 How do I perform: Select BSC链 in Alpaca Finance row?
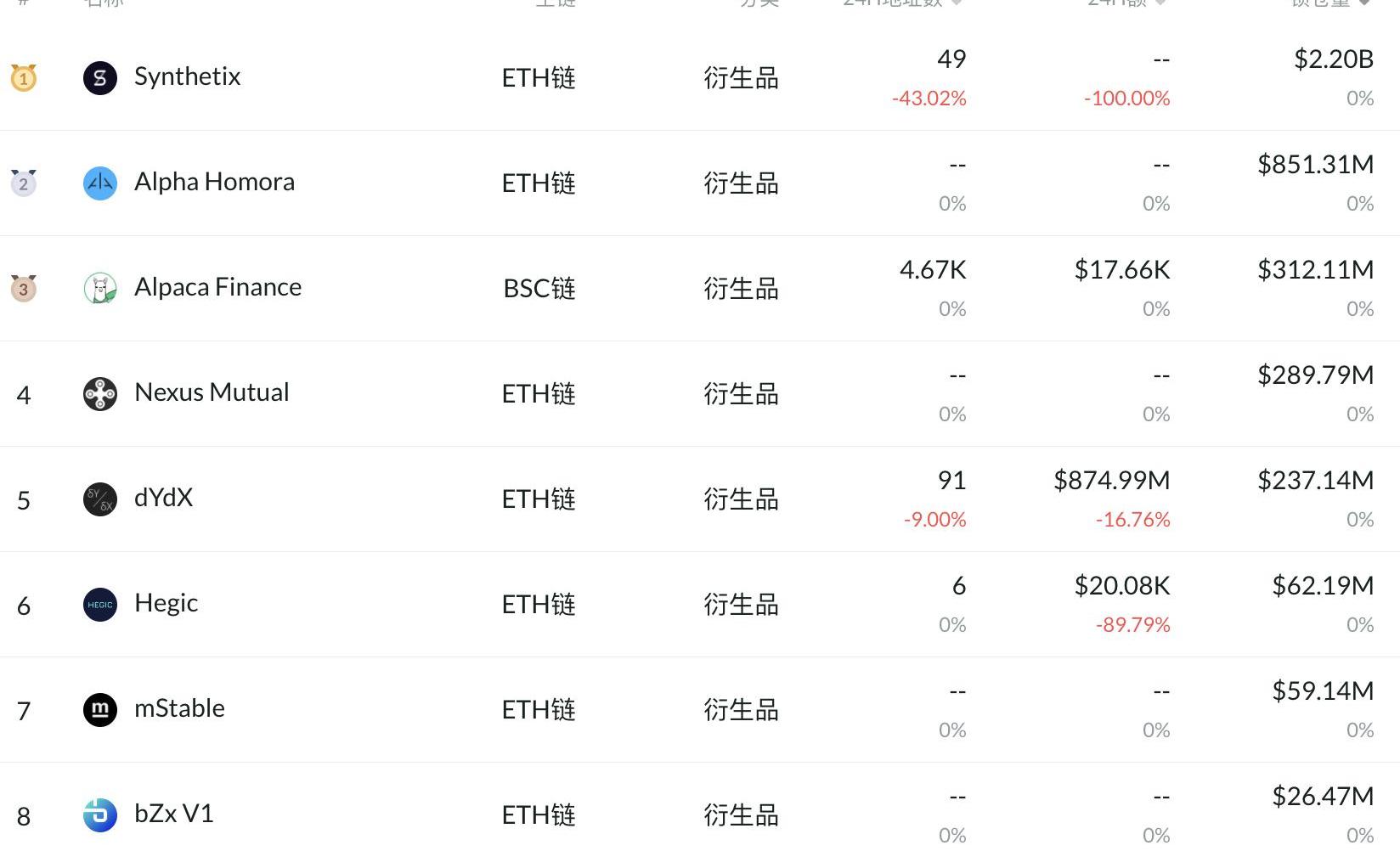coord(539,289)
